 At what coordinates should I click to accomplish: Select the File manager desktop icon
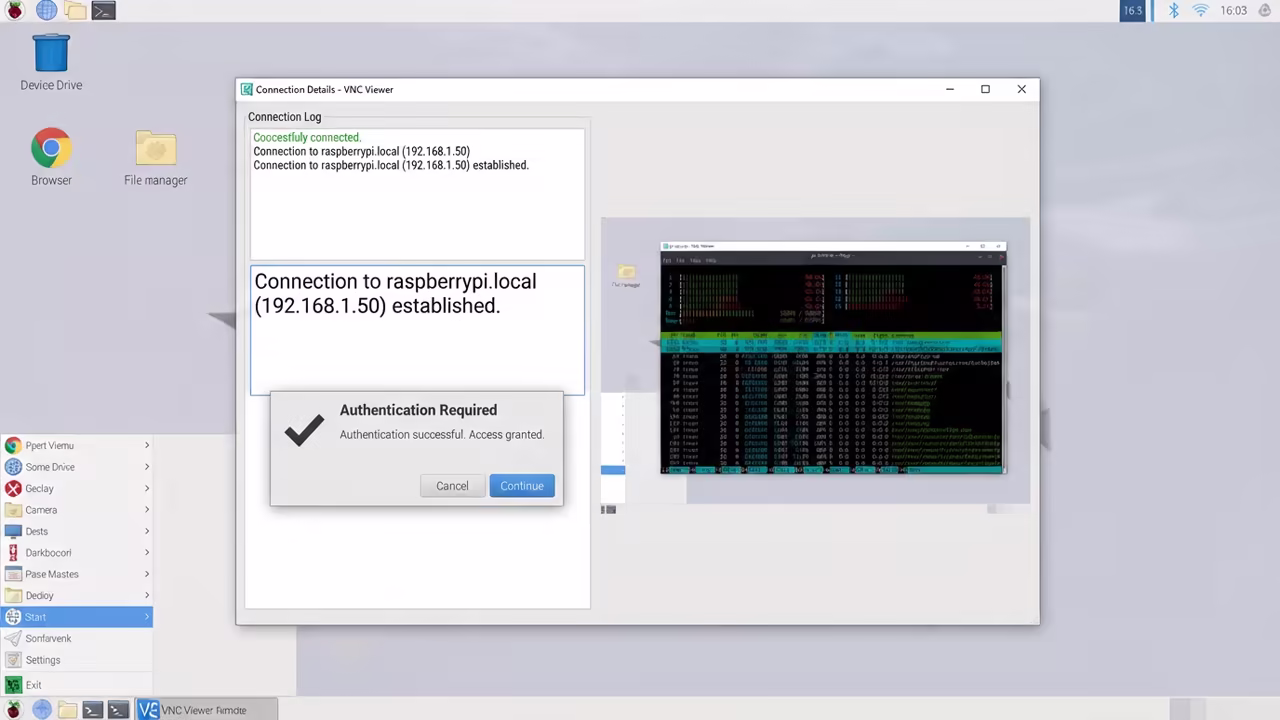pos(156,157)
